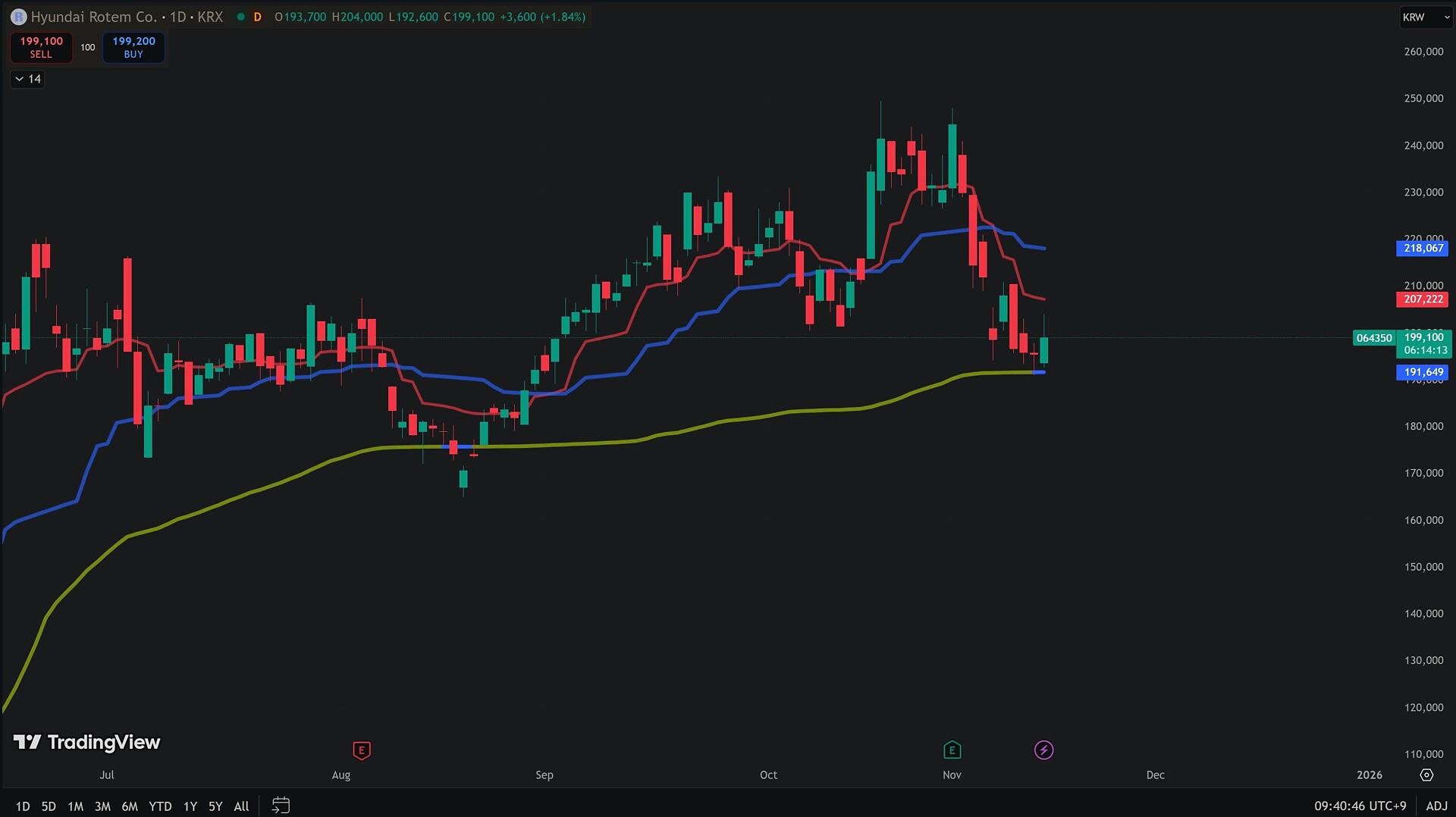Click the 140,000 price axis label
Screen dimensions: 1456x817
tap(1423, 614)
